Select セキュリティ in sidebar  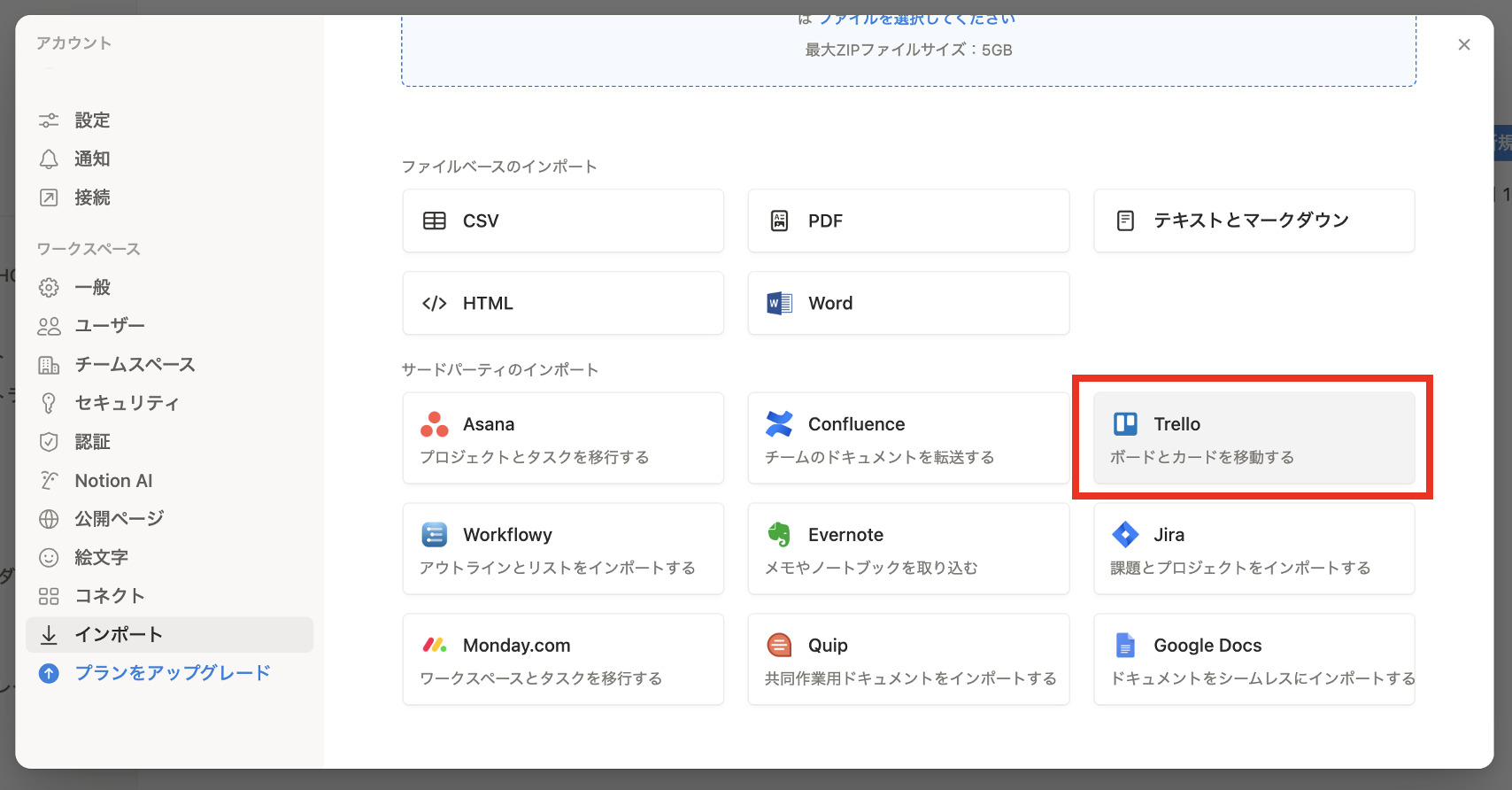(x=169, y=403)
